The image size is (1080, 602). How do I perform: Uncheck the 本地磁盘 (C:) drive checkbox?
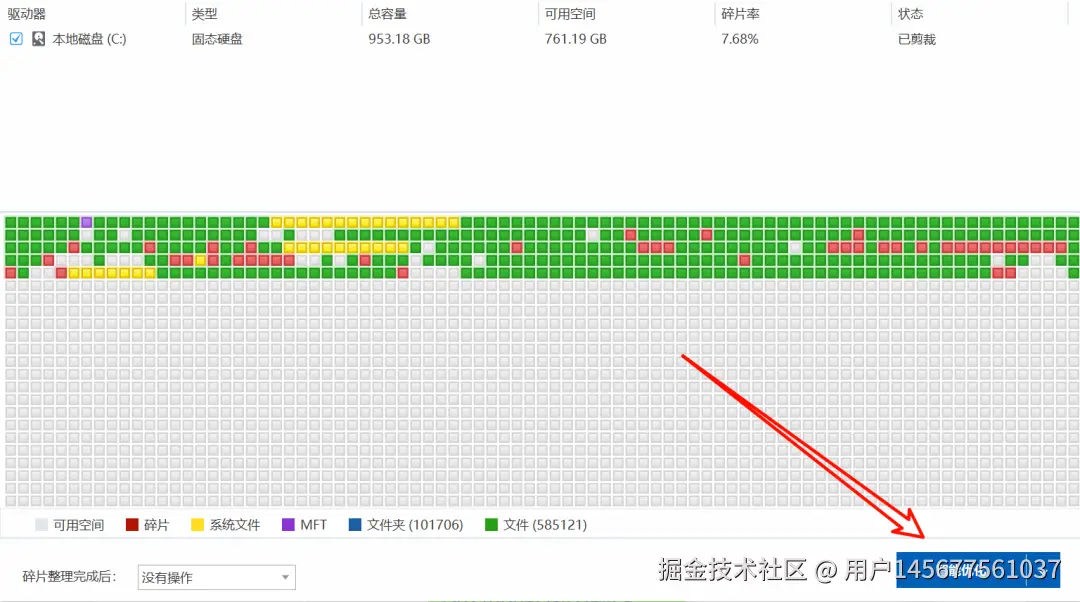(14, 39)
